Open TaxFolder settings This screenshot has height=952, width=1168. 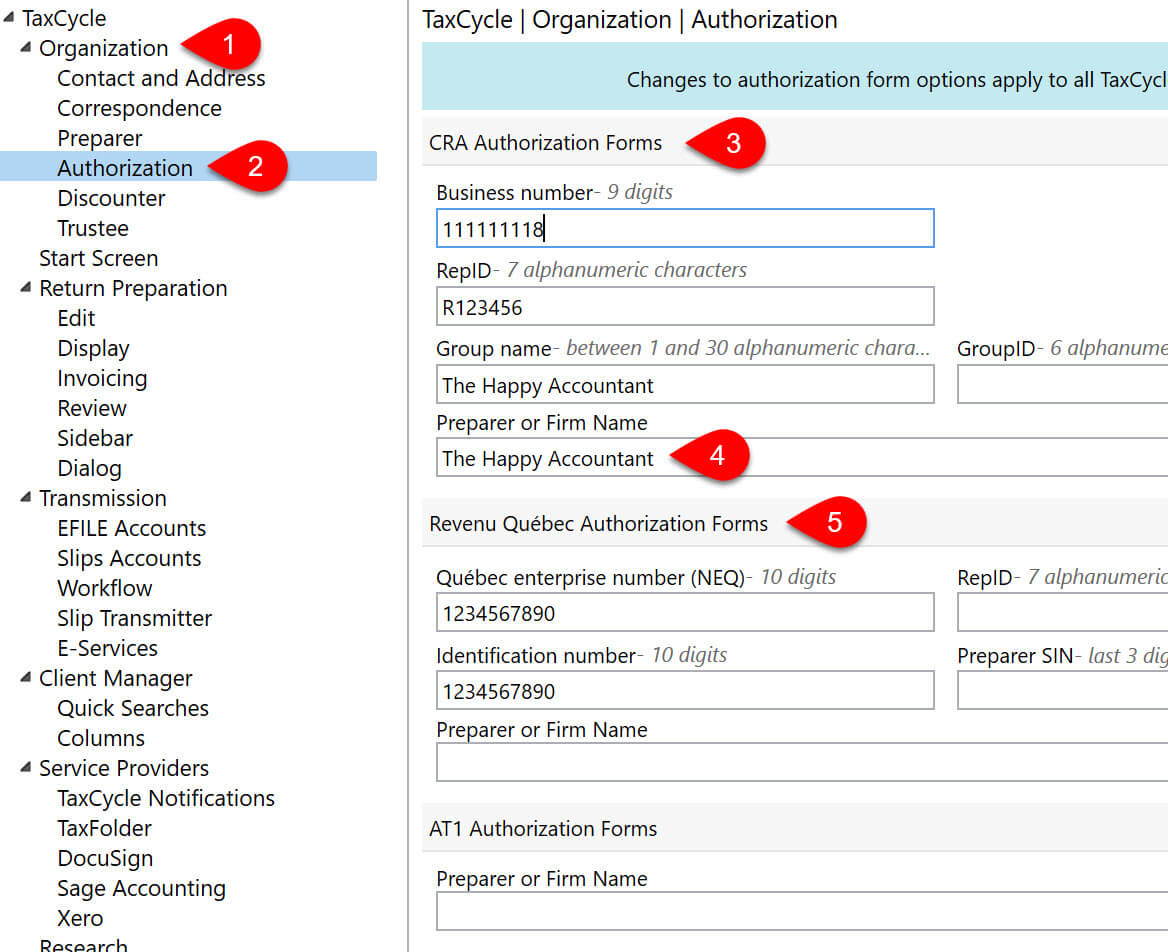104,828
